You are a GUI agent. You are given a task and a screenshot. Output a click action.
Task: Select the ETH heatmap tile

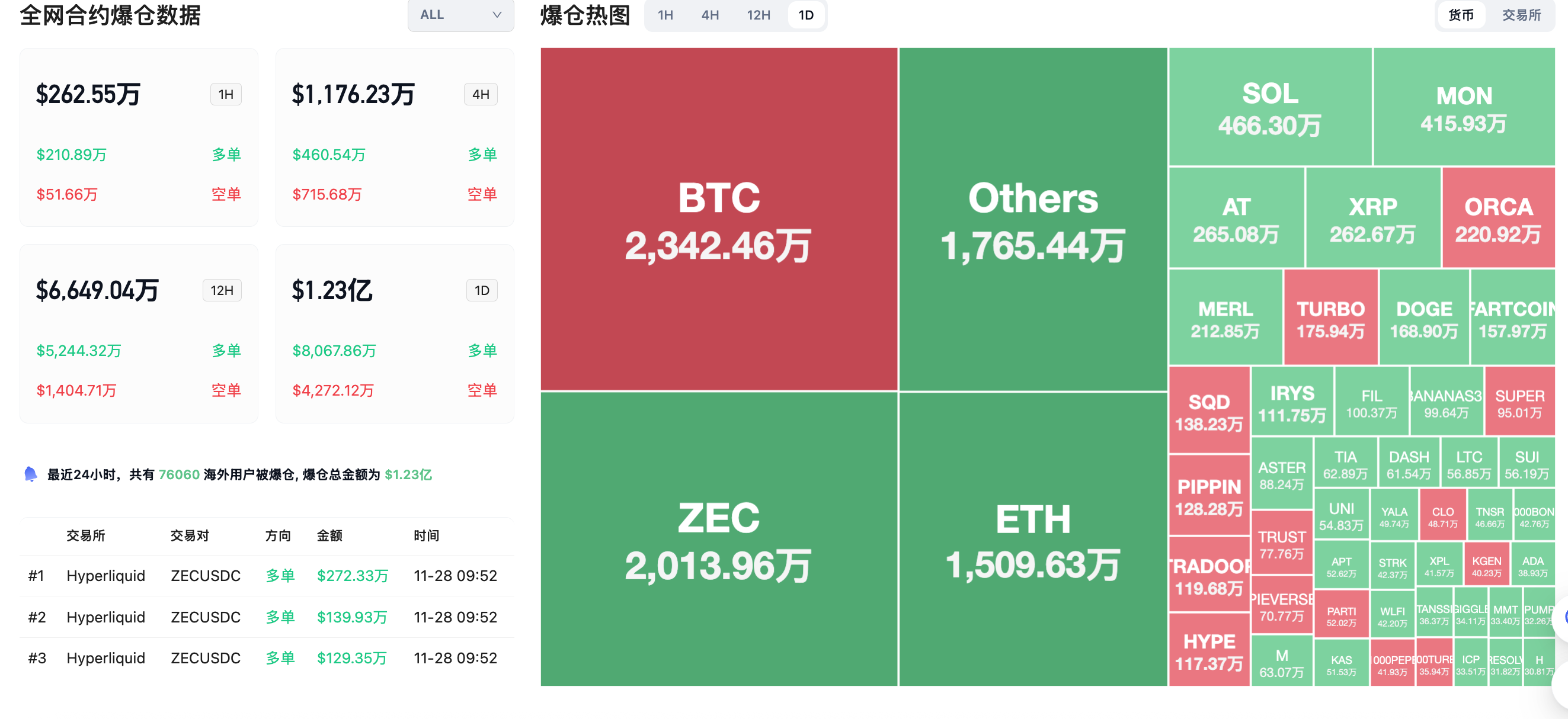[1033, 539]
